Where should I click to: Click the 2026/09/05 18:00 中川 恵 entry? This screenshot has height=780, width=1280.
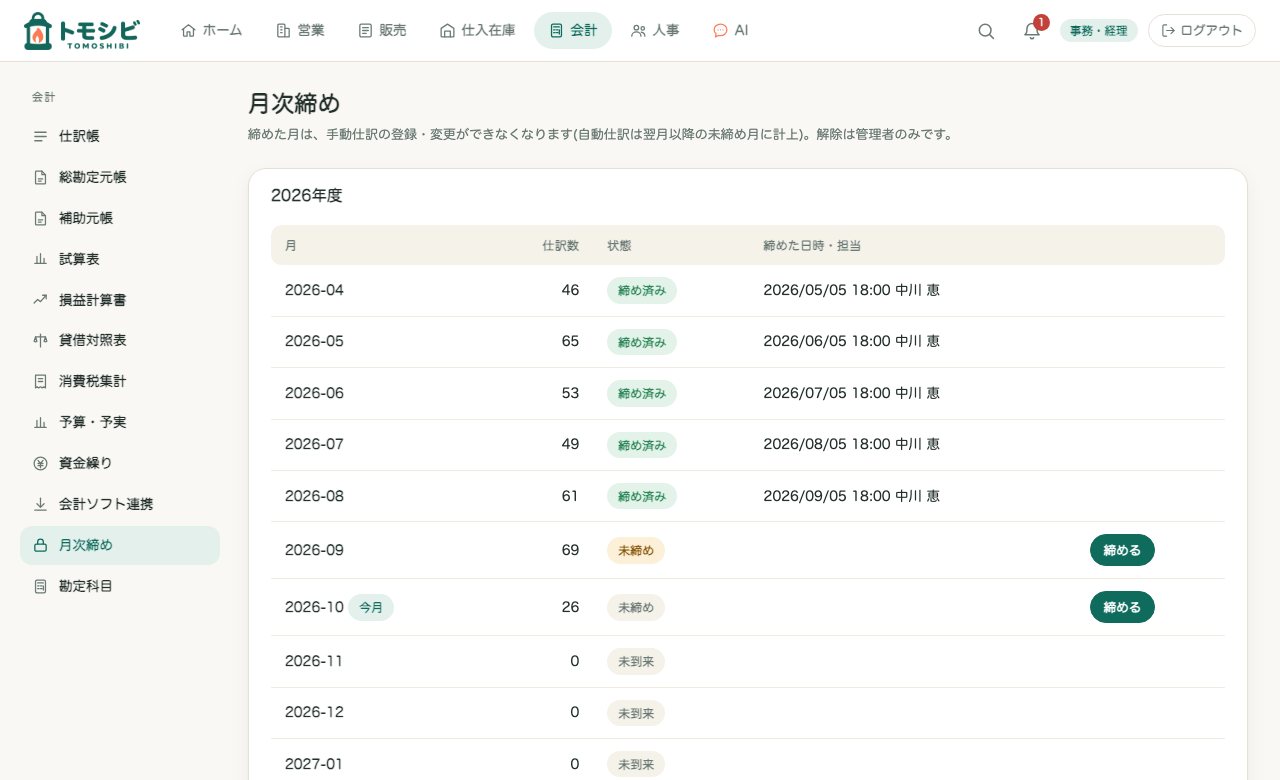(851, 496)
